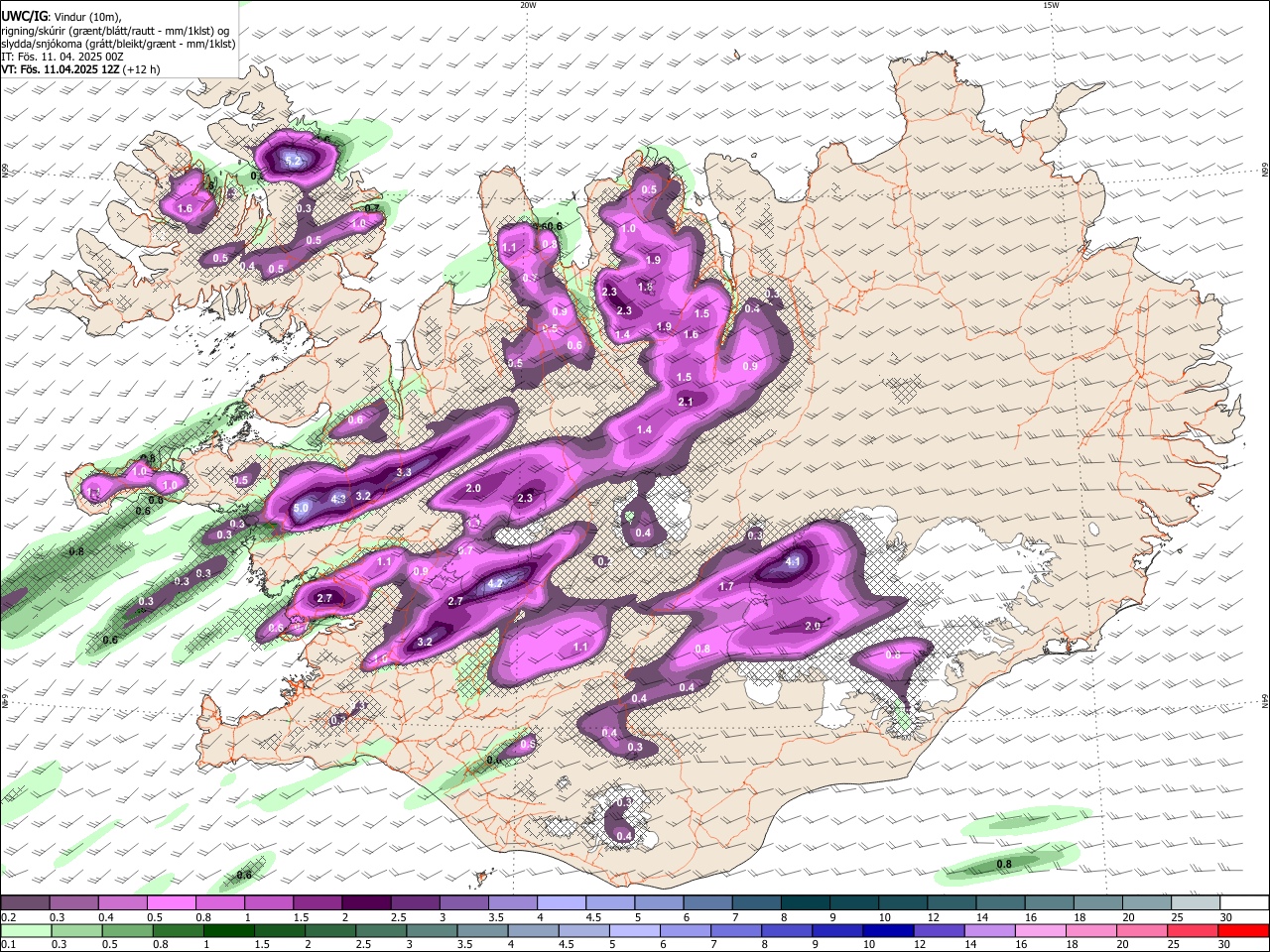Click the '3.3' snowfall value on the map
This screenshot has width=1270, height=952.
404,473
